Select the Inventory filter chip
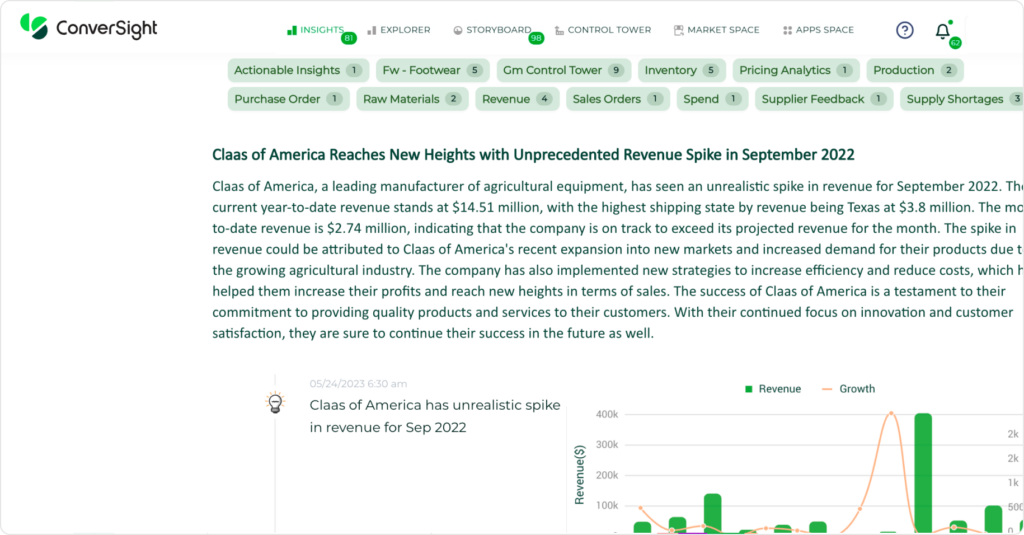The width and height of the screenshot is (1024, 535). tap(682, 70)
